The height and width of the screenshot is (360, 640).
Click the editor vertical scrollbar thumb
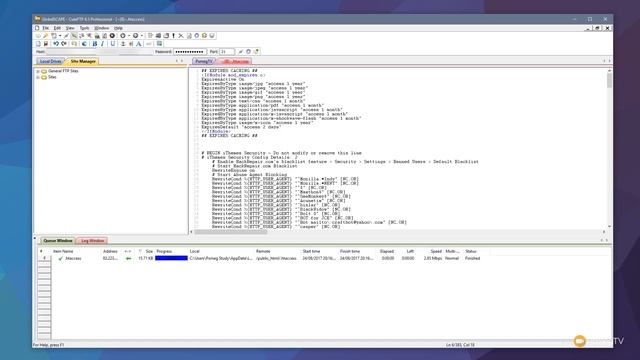(x=609, y=80)
